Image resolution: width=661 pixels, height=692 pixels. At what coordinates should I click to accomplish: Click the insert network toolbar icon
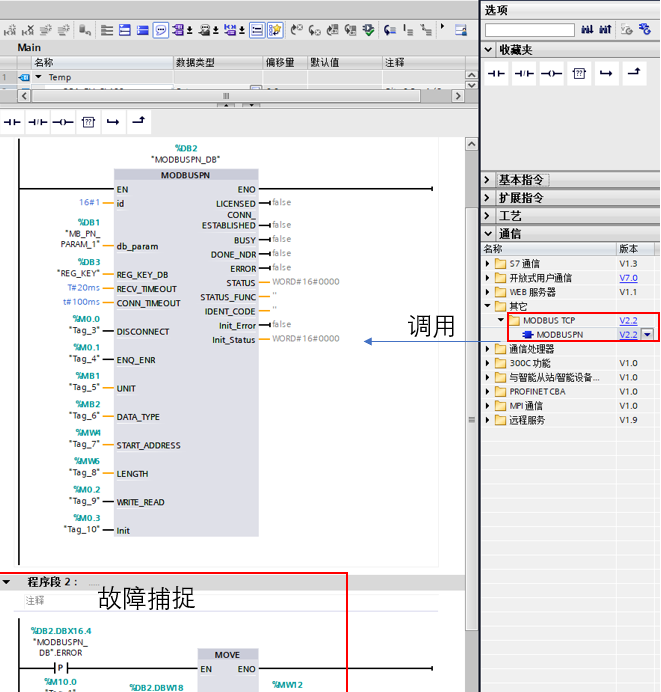[x=9, y=30]
